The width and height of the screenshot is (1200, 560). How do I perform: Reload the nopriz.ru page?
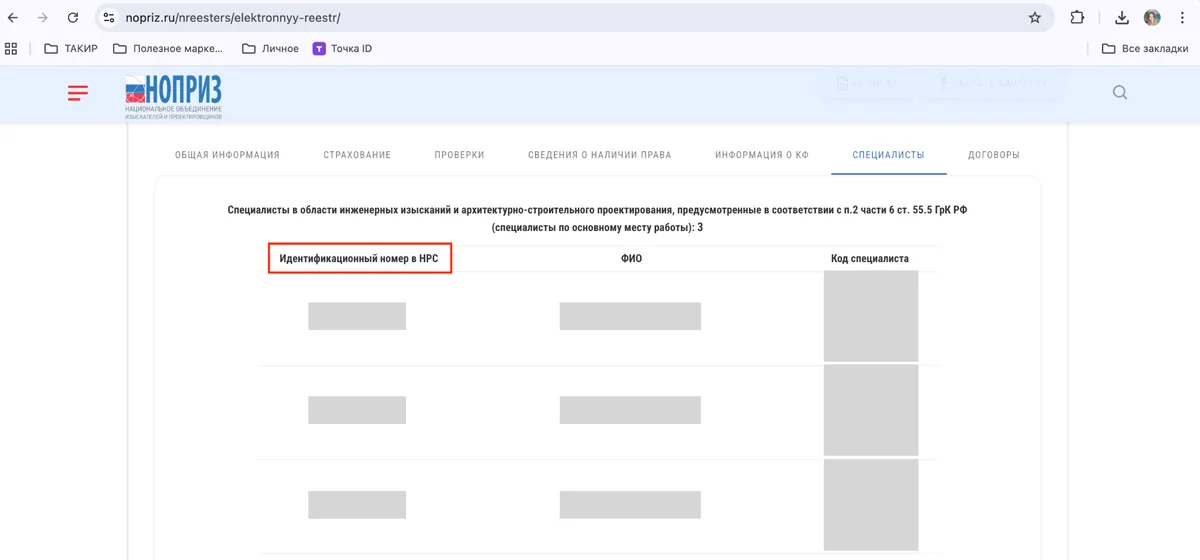coord(72,18)
